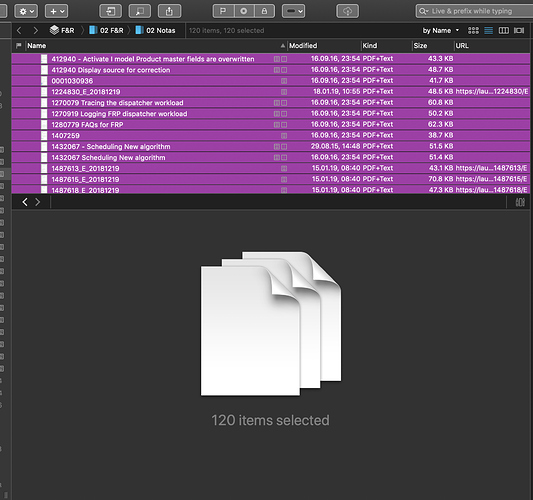Screen dimensions: 533x500
Task: Open the gear action menu
Action: tap(26, 11)
